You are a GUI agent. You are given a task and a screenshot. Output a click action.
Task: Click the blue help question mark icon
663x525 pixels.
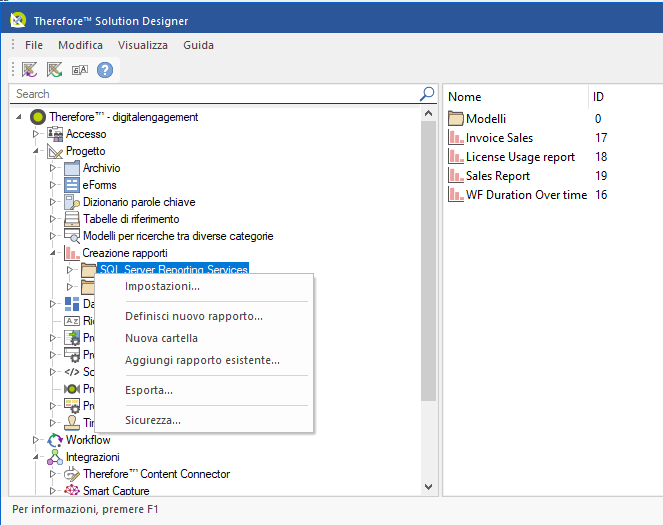pos(104,69)
